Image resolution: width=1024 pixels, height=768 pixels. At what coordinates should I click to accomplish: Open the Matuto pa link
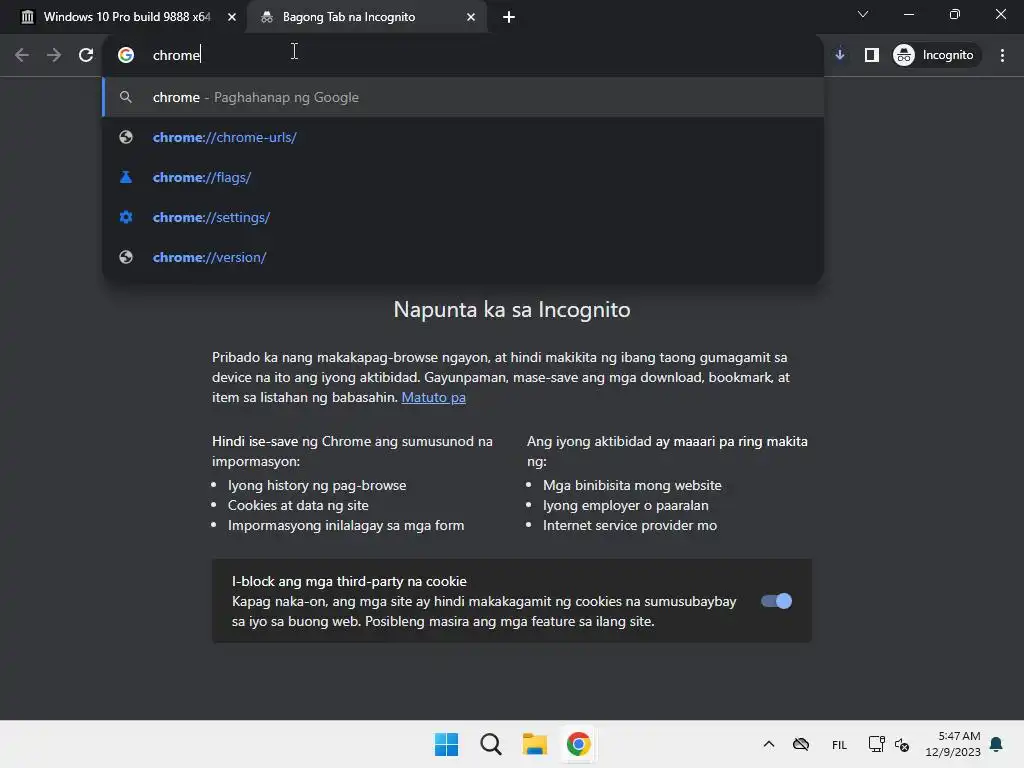tap(433, 397)
